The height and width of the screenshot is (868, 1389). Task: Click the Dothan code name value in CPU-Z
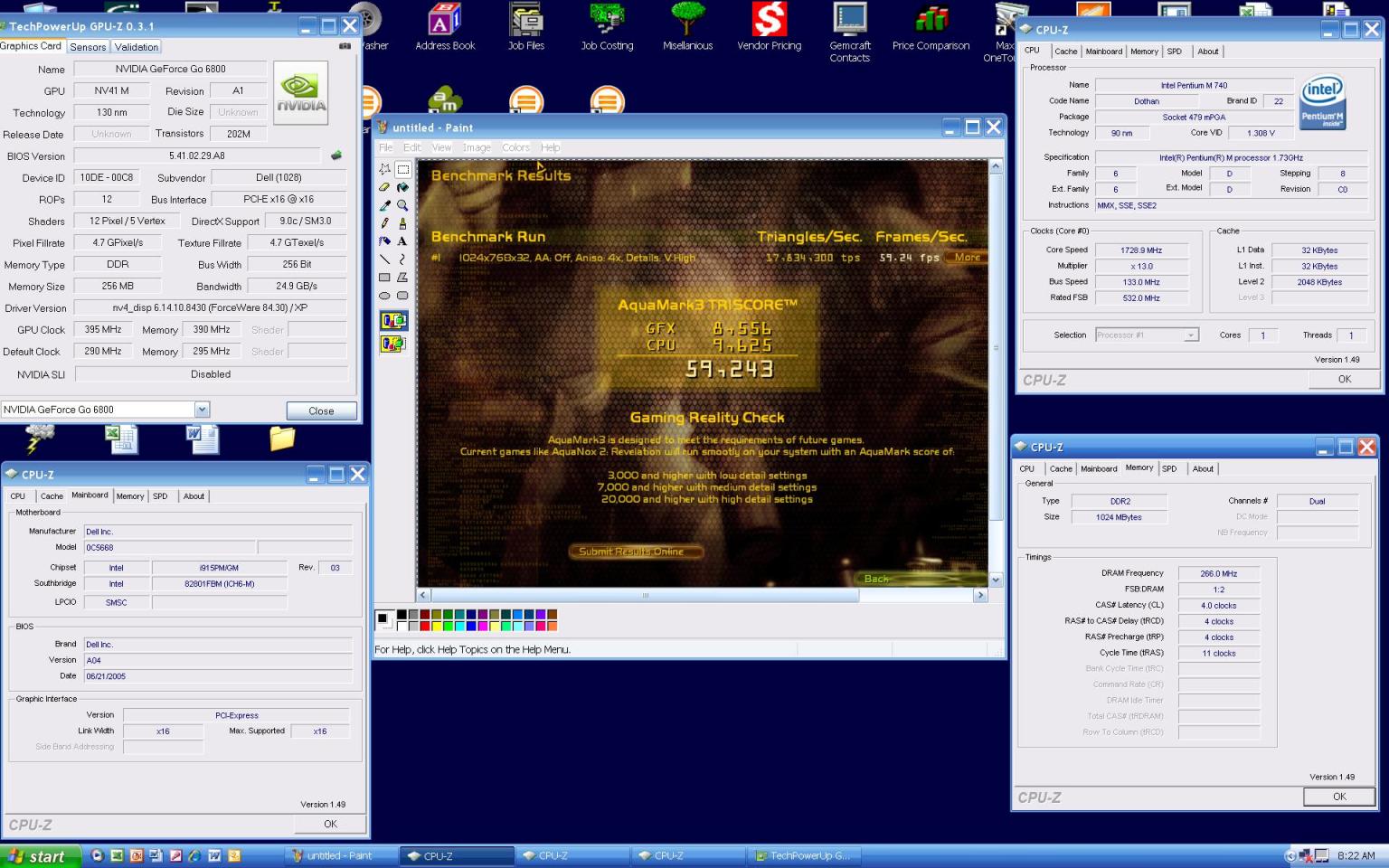click(x=1147, y=101)
